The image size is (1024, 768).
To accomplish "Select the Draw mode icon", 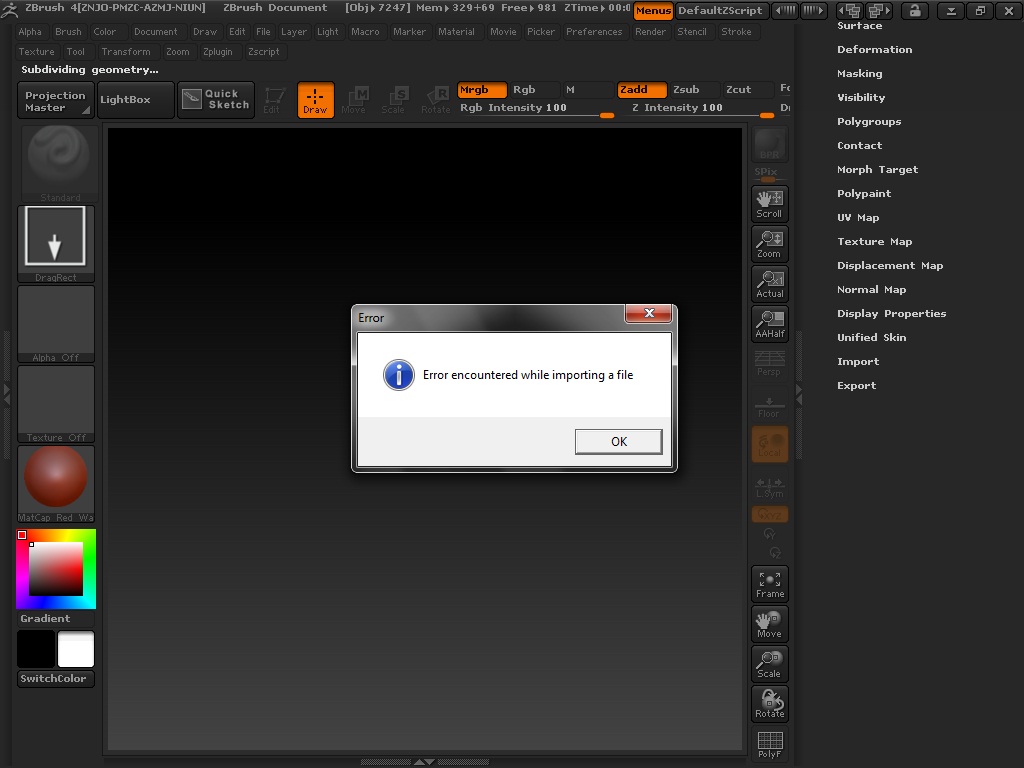I will (315, 100).
